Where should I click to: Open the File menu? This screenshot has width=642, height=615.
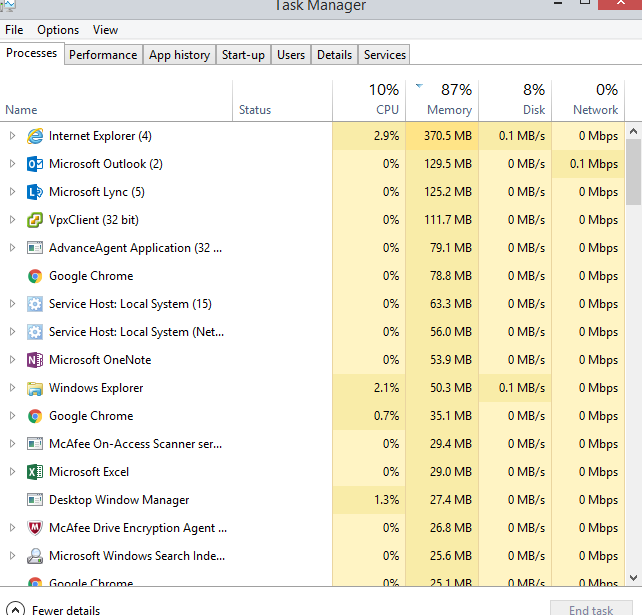coord(14,30)
